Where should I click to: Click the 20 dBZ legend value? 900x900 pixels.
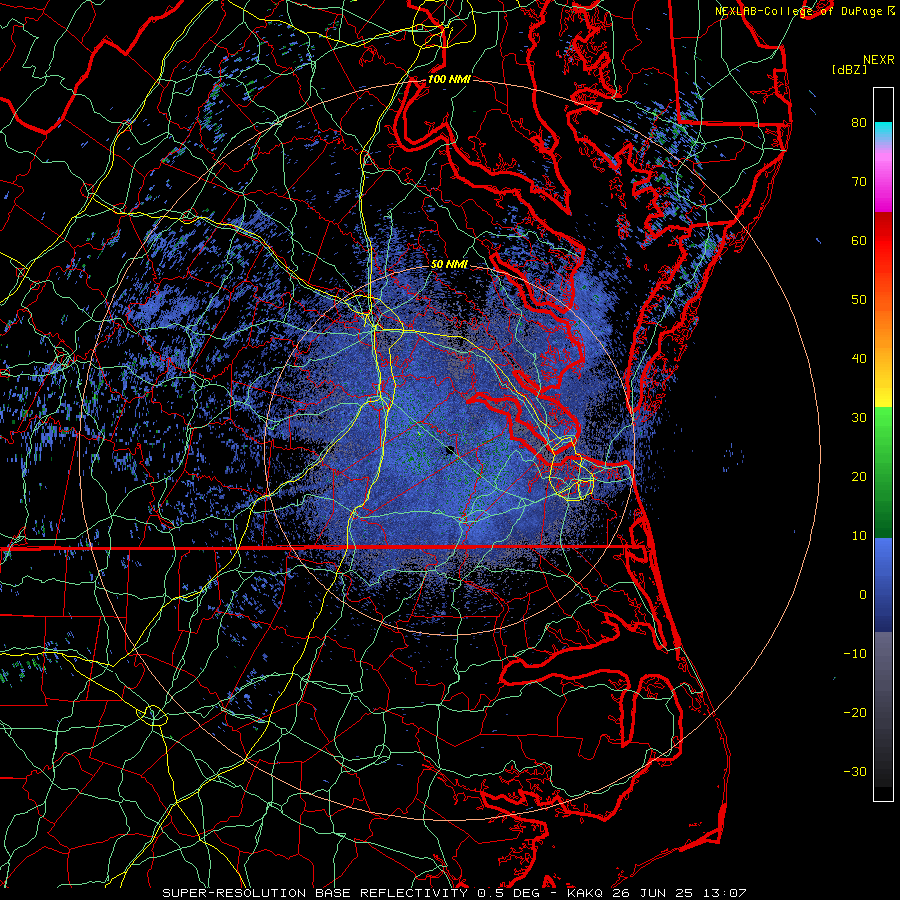click(859, 476)
